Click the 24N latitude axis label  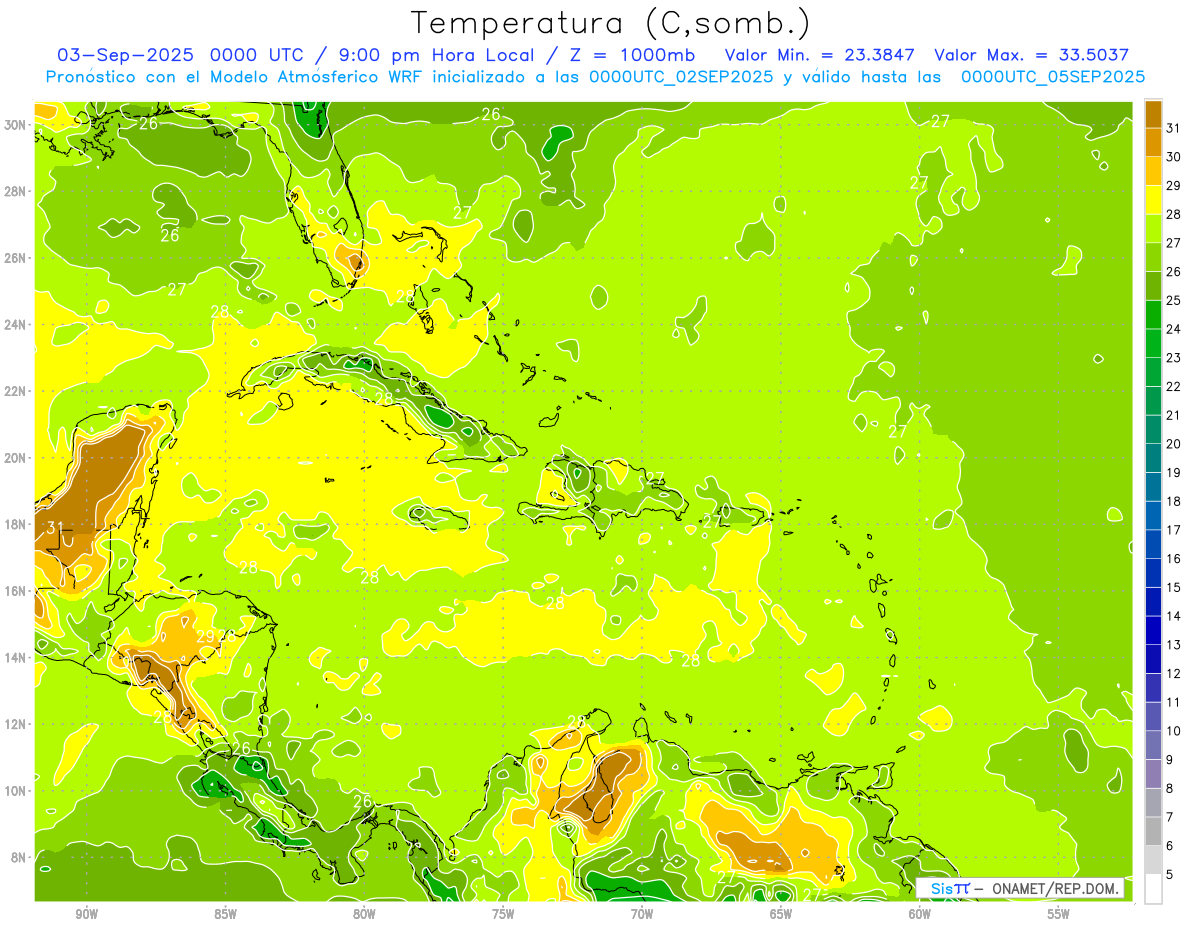pos(15,325)
